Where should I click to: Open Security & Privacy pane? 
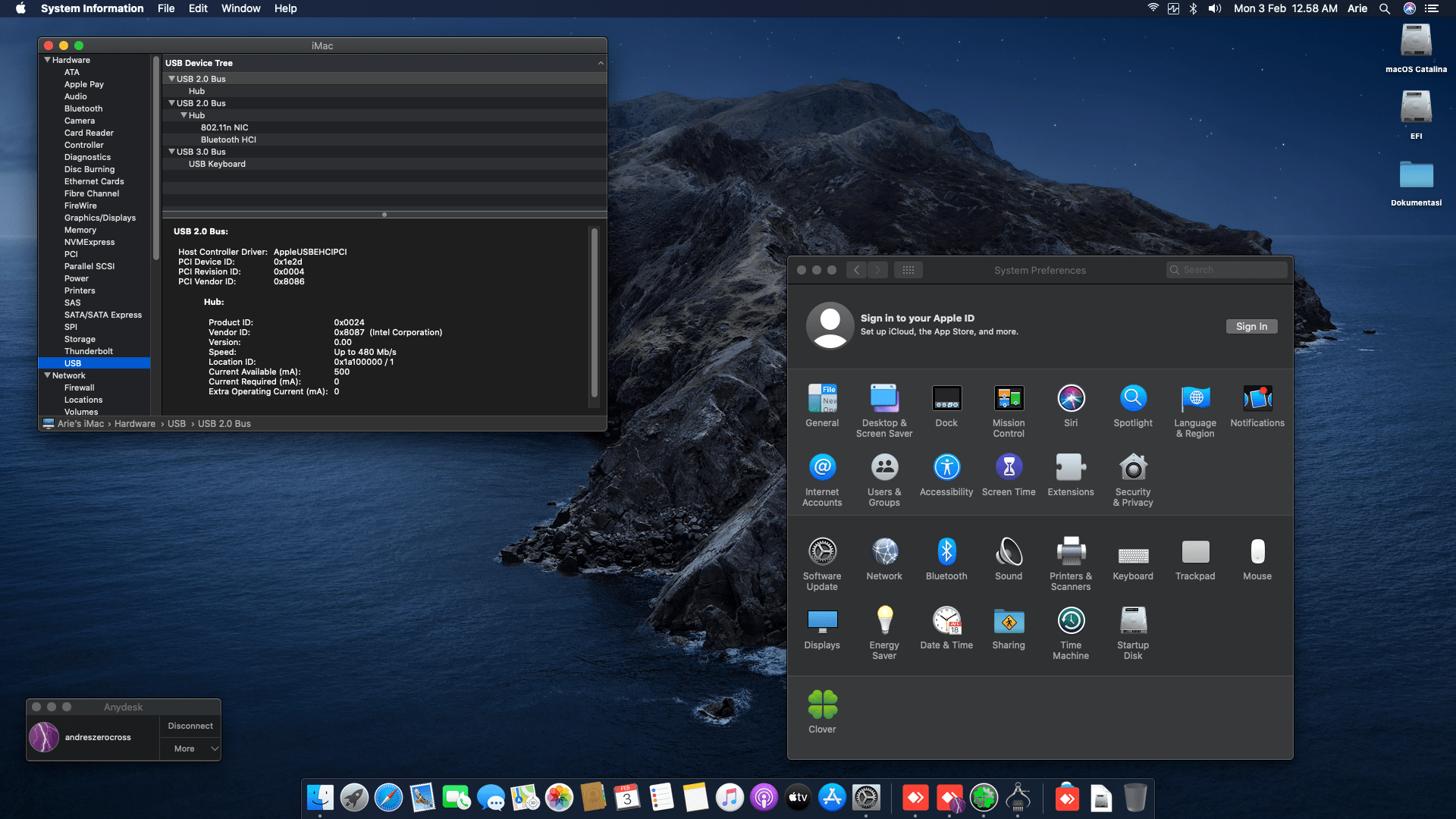click(1133, 469)
